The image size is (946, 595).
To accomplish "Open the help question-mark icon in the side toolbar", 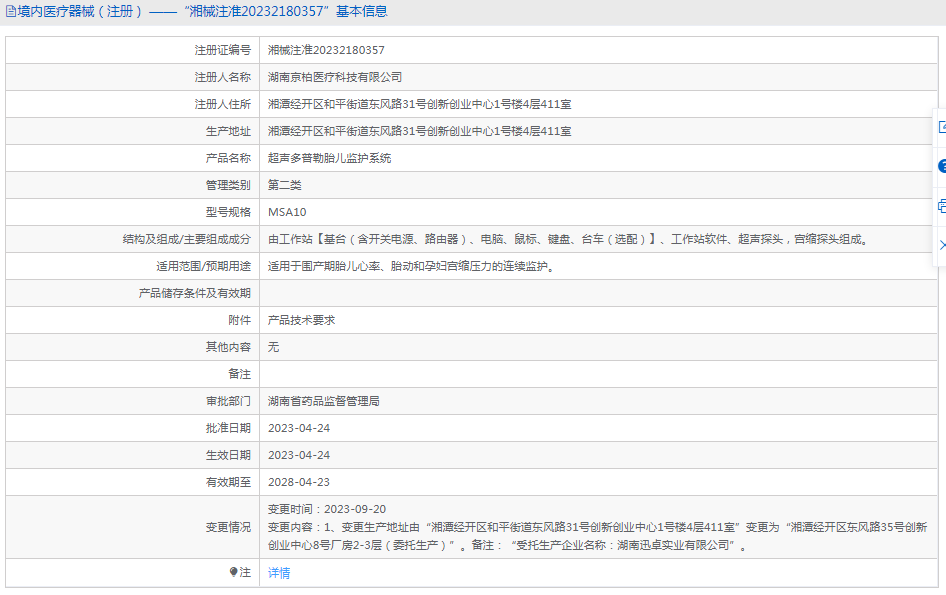I will [942, 166].
